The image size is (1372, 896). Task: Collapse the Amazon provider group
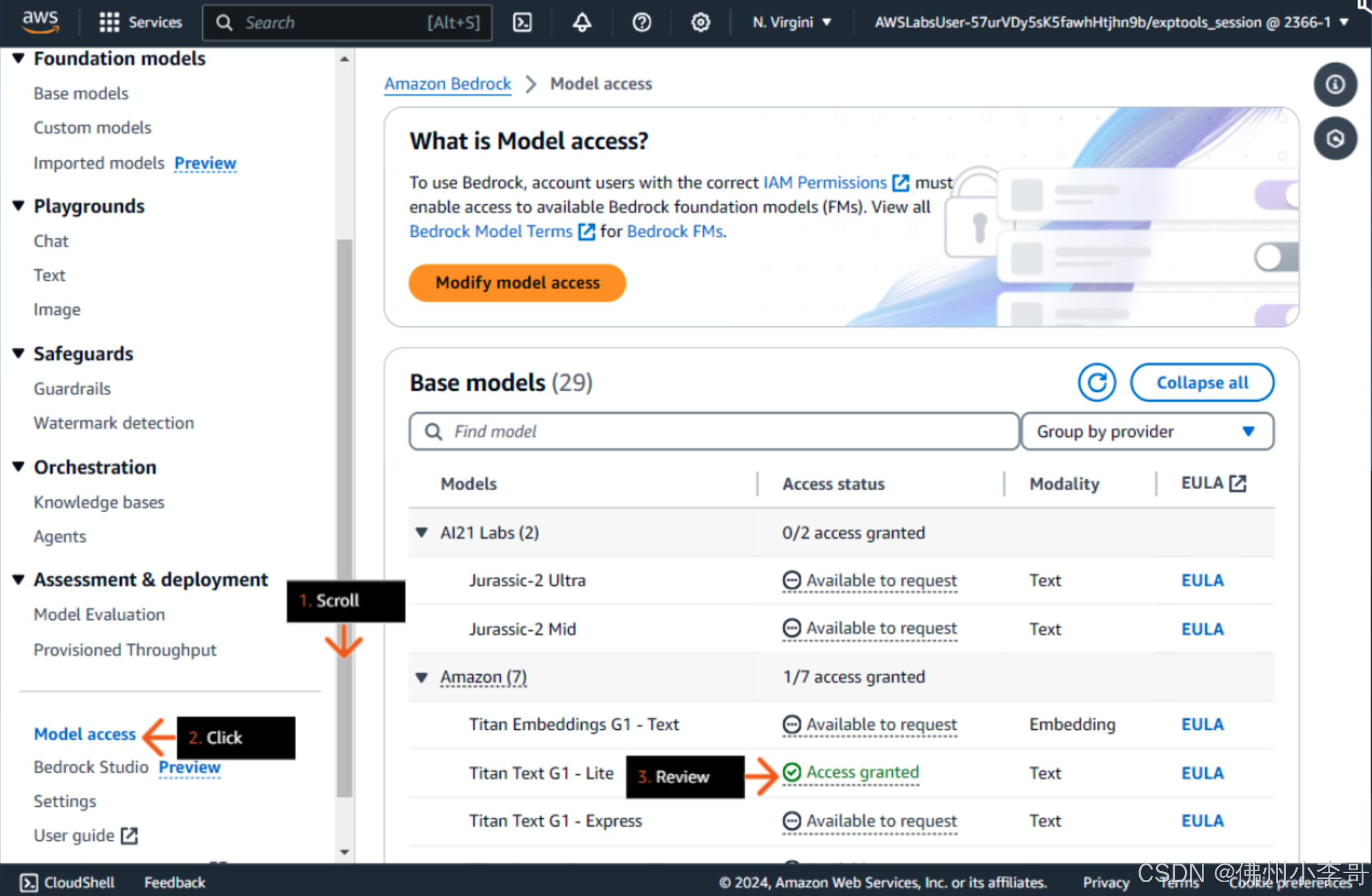pyautogui.click(x=422, y=677)
